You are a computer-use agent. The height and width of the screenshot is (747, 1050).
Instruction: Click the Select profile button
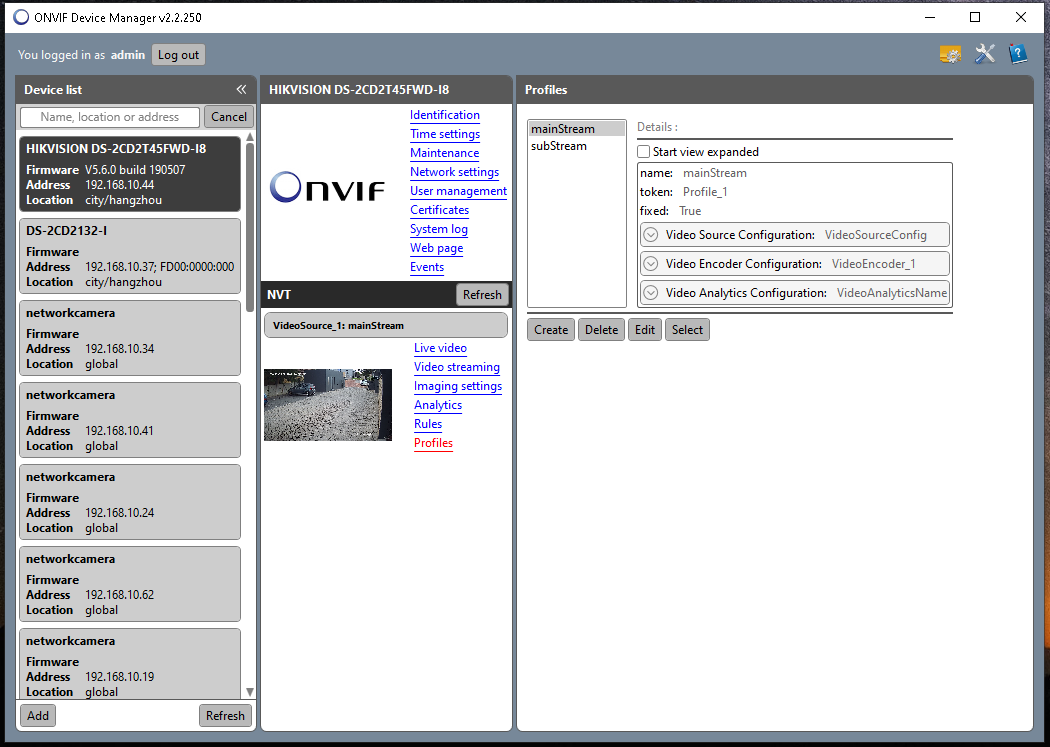(x=687, y=329)
